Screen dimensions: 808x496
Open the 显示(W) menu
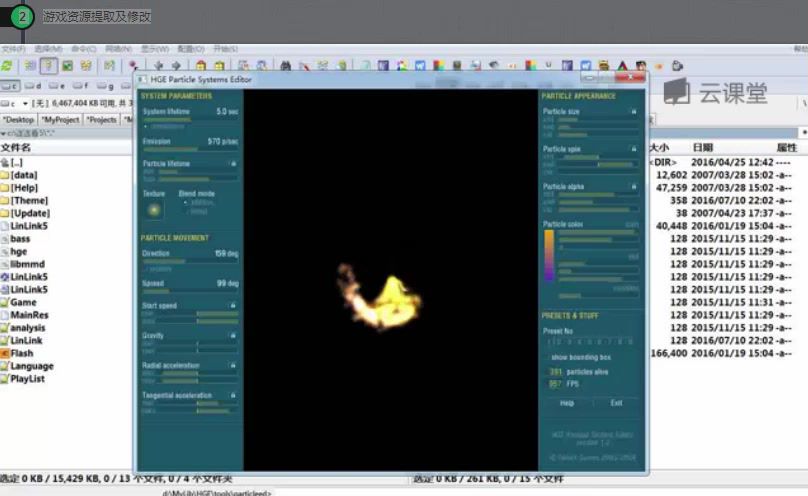click(155, 49)
